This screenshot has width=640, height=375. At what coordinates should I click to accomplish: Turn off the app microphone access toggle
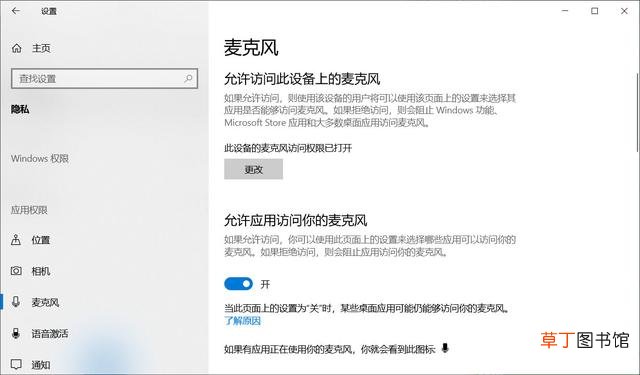(238, 284)
